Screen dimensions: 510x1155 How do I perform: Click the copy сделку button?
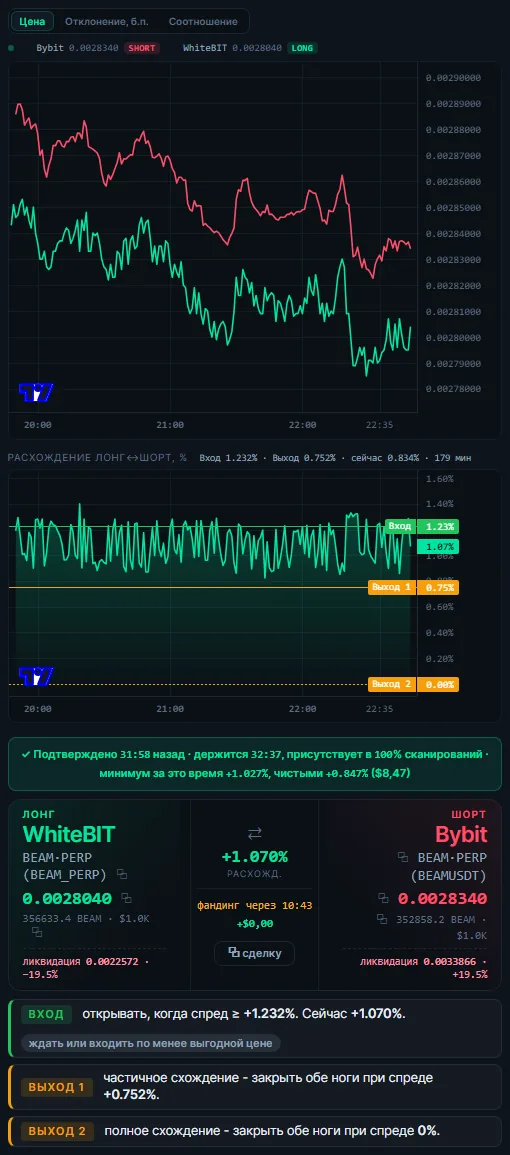point(254,953)
